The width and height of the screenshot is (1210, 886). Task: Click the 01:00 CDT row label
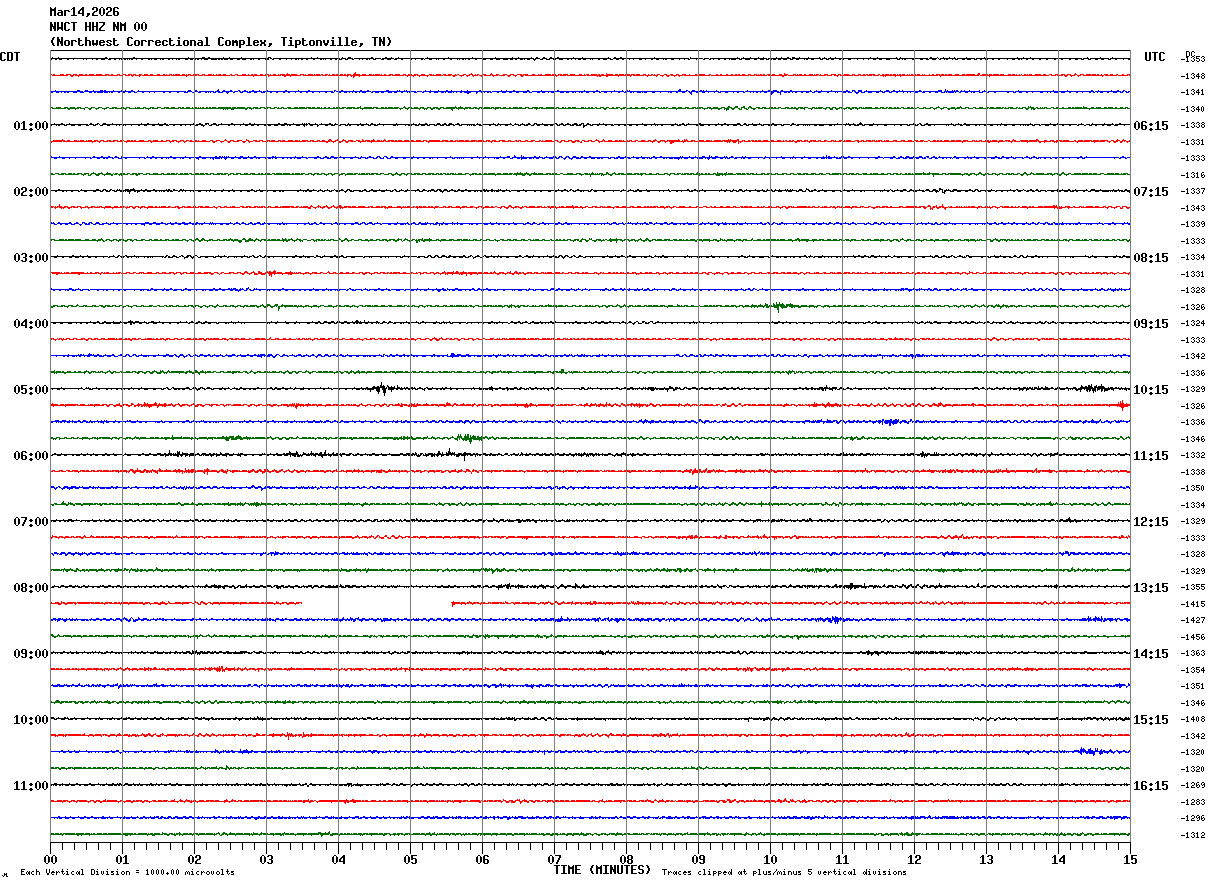[x=30, y=126]
